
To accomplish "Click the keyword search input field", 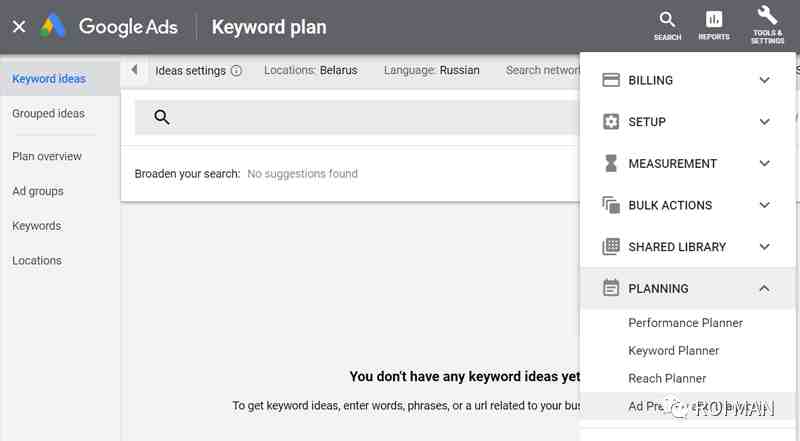I will coord(357,117).
